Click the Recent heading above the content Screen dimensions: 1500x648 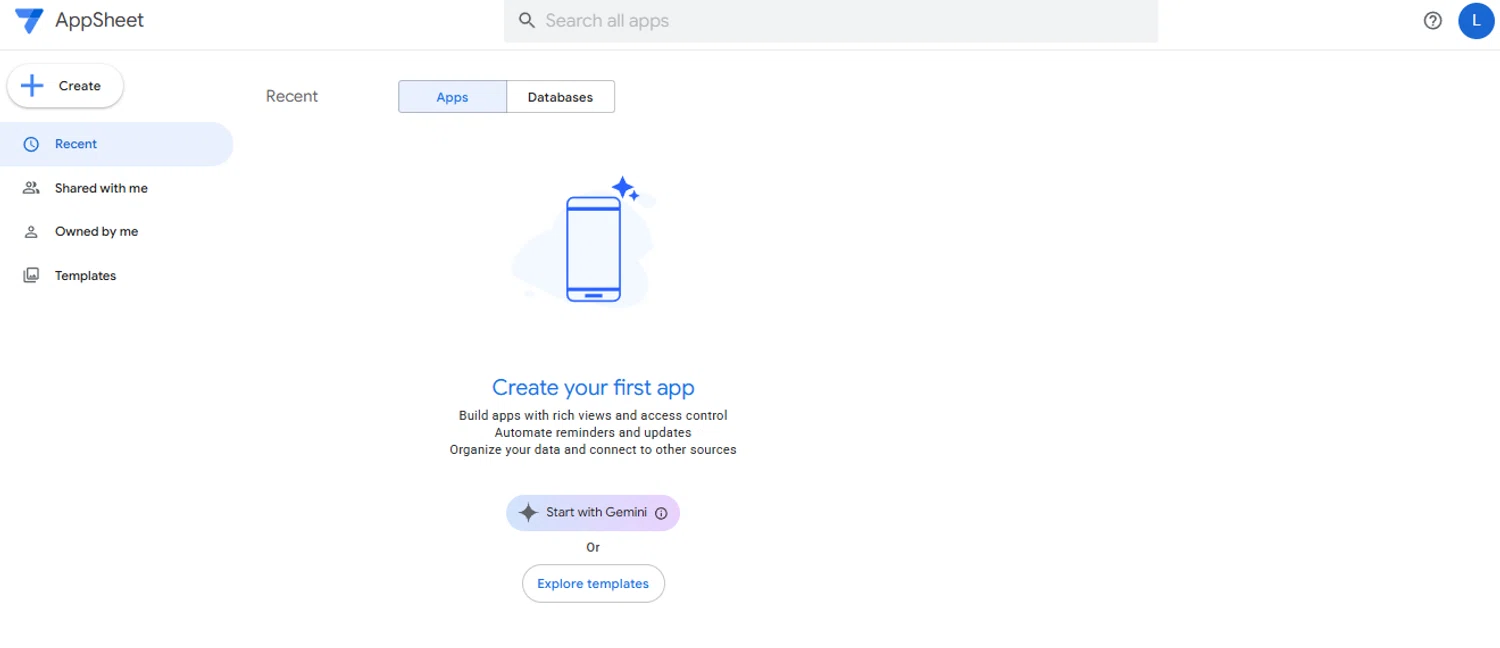coord(292,96)
